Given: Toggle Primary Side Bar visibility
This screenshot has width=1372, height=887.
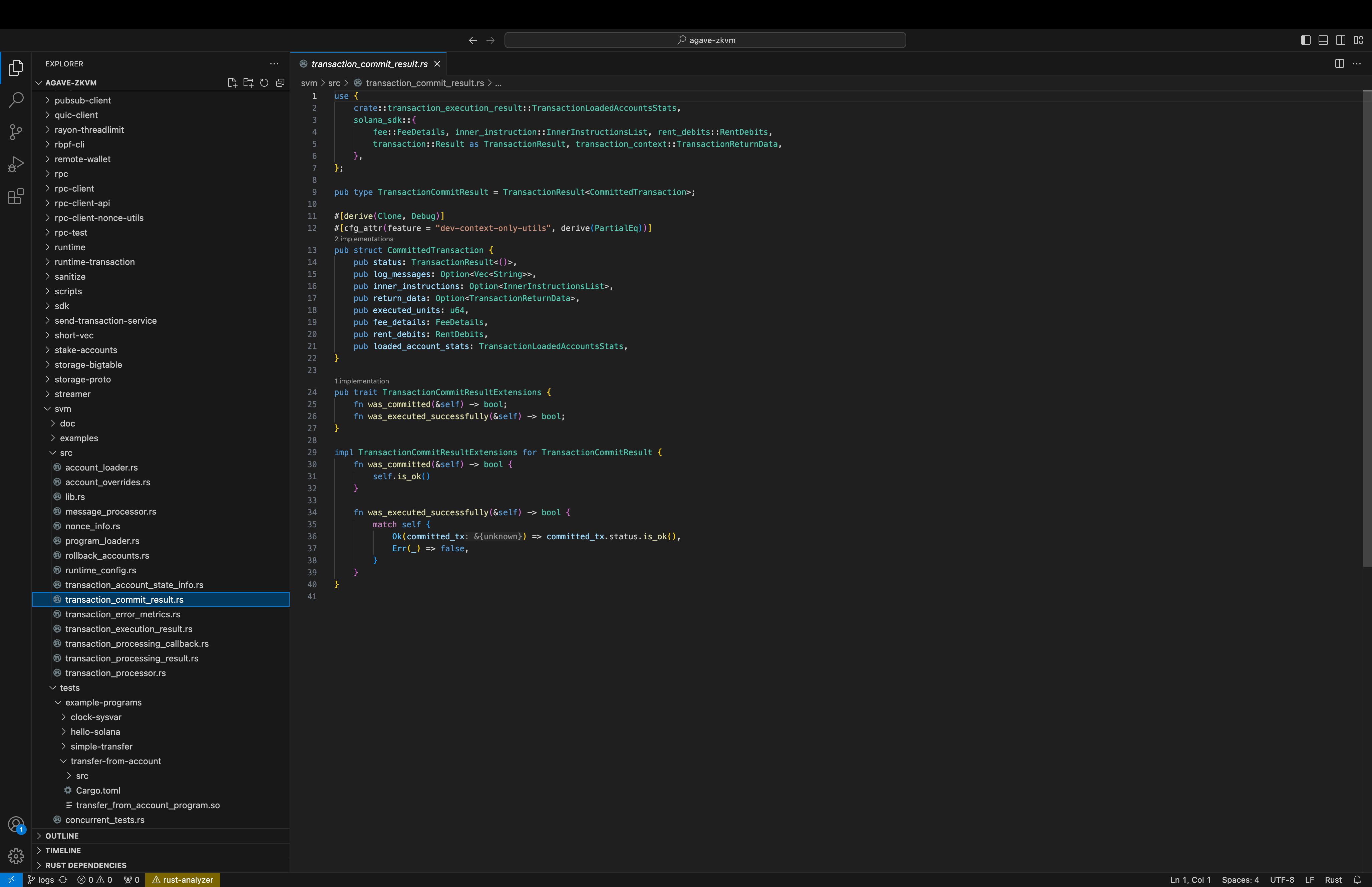Looking at the screenshot, I should click(1306, 40).
